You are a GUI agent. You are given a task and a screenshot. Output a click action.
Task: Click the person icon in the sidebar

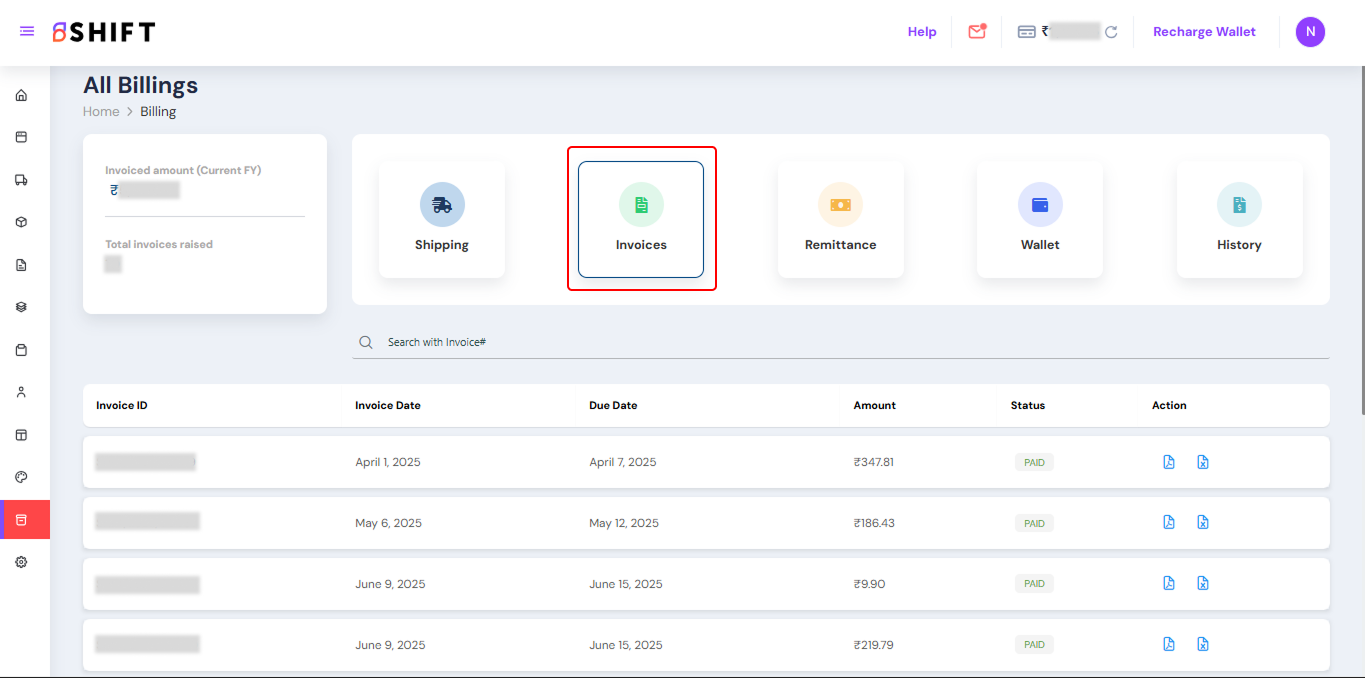coord(21,392)
